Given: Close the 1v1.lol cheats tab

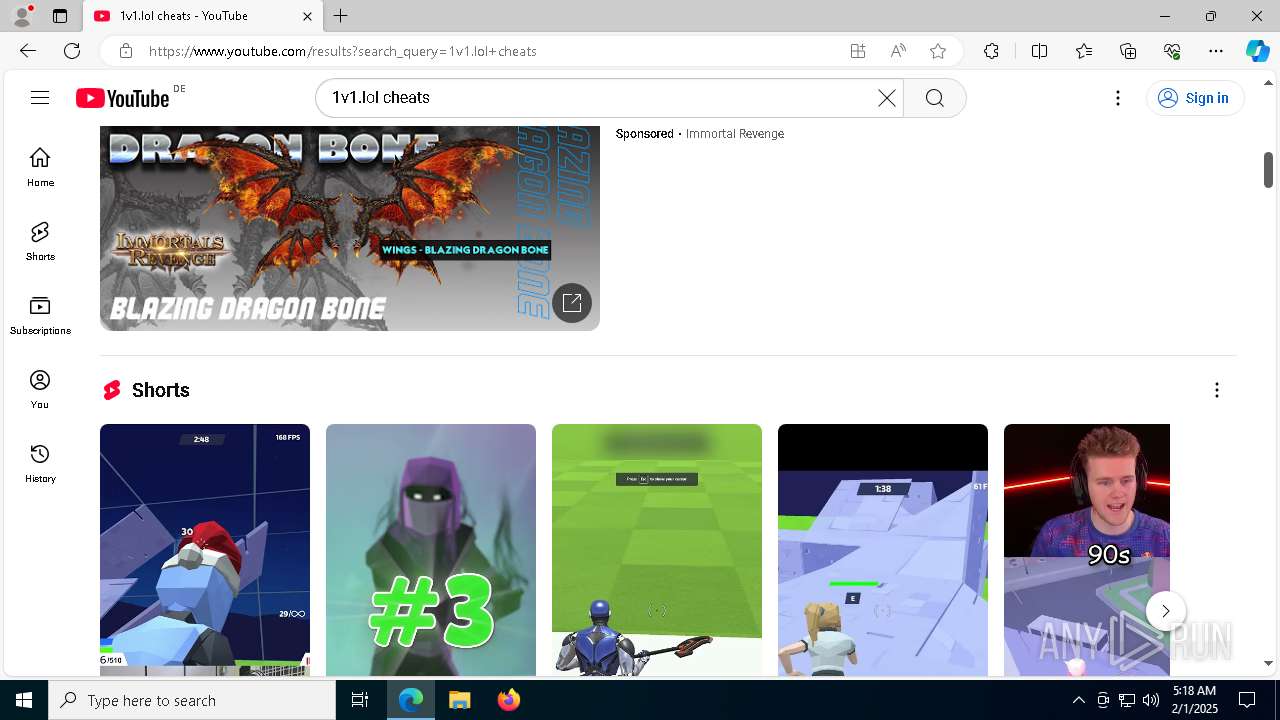Looking at the screenshot, I should coord(307,16).
